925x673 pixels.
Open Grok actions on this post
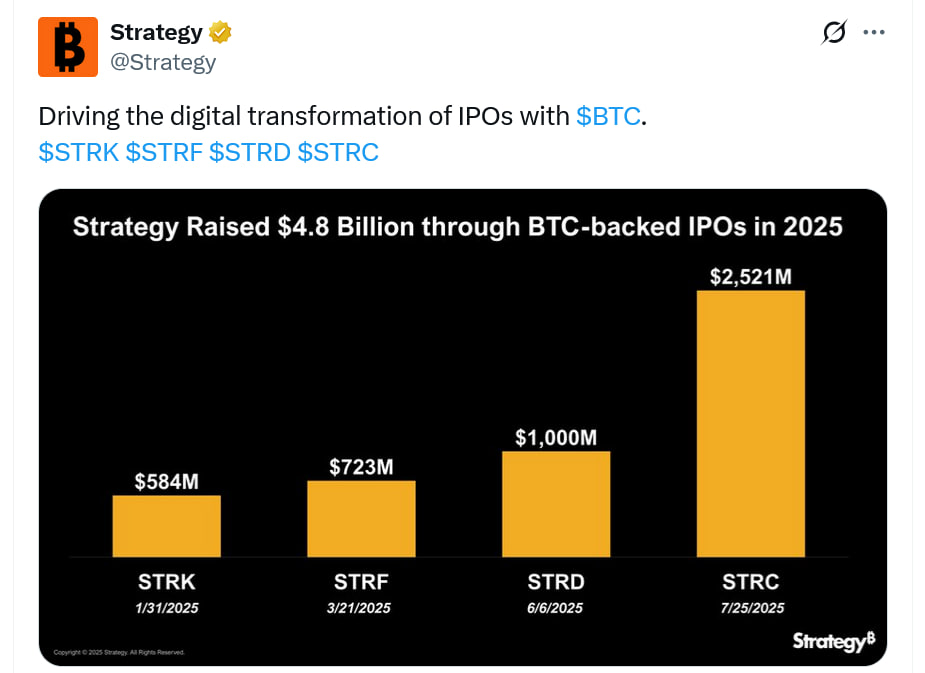(x=833, y=31)
